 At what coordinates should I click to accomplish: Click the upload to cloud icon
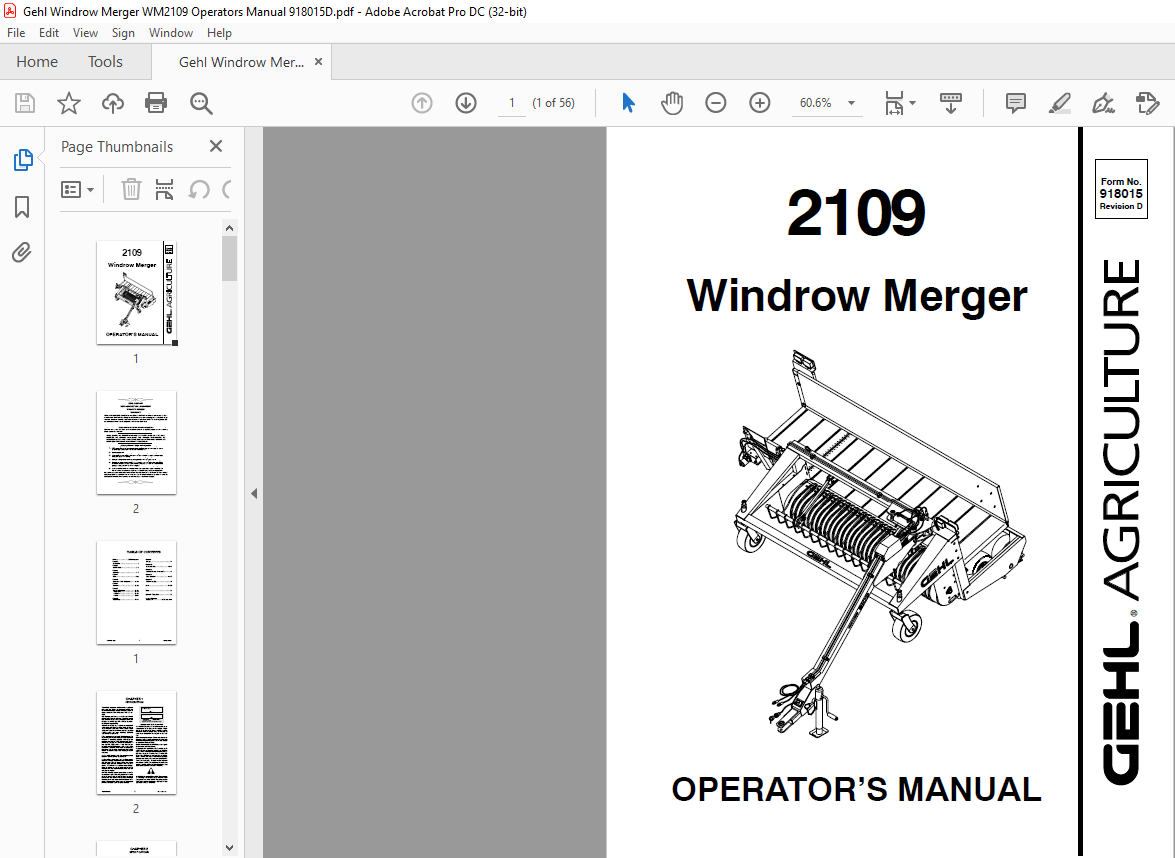112,103
